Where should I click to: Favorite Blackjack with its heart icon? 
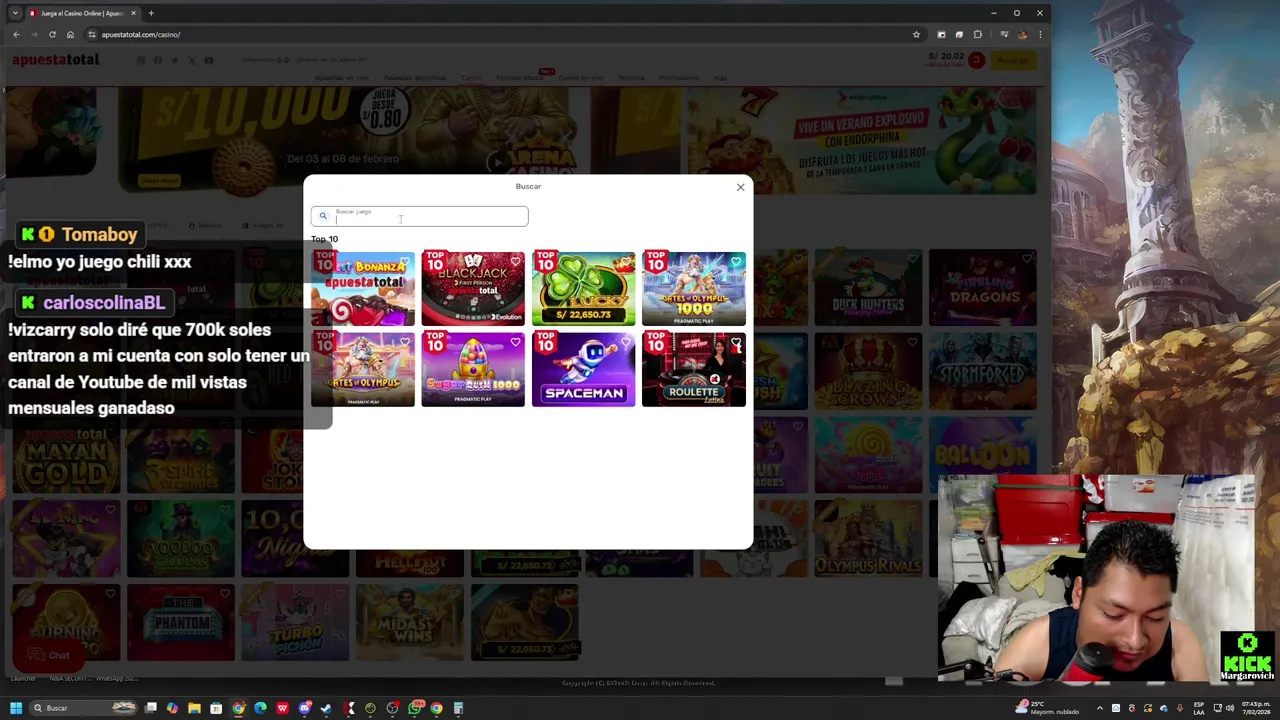pyautogui.click(x=515, y=262)
